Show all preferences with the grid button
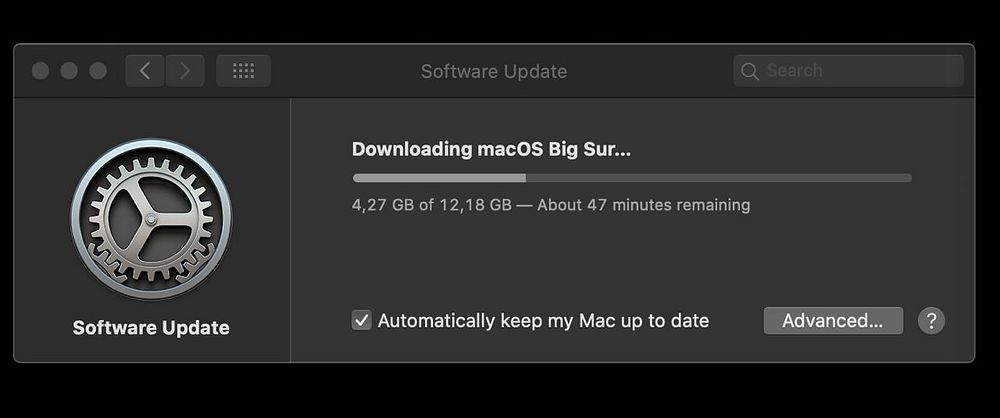 243,71
